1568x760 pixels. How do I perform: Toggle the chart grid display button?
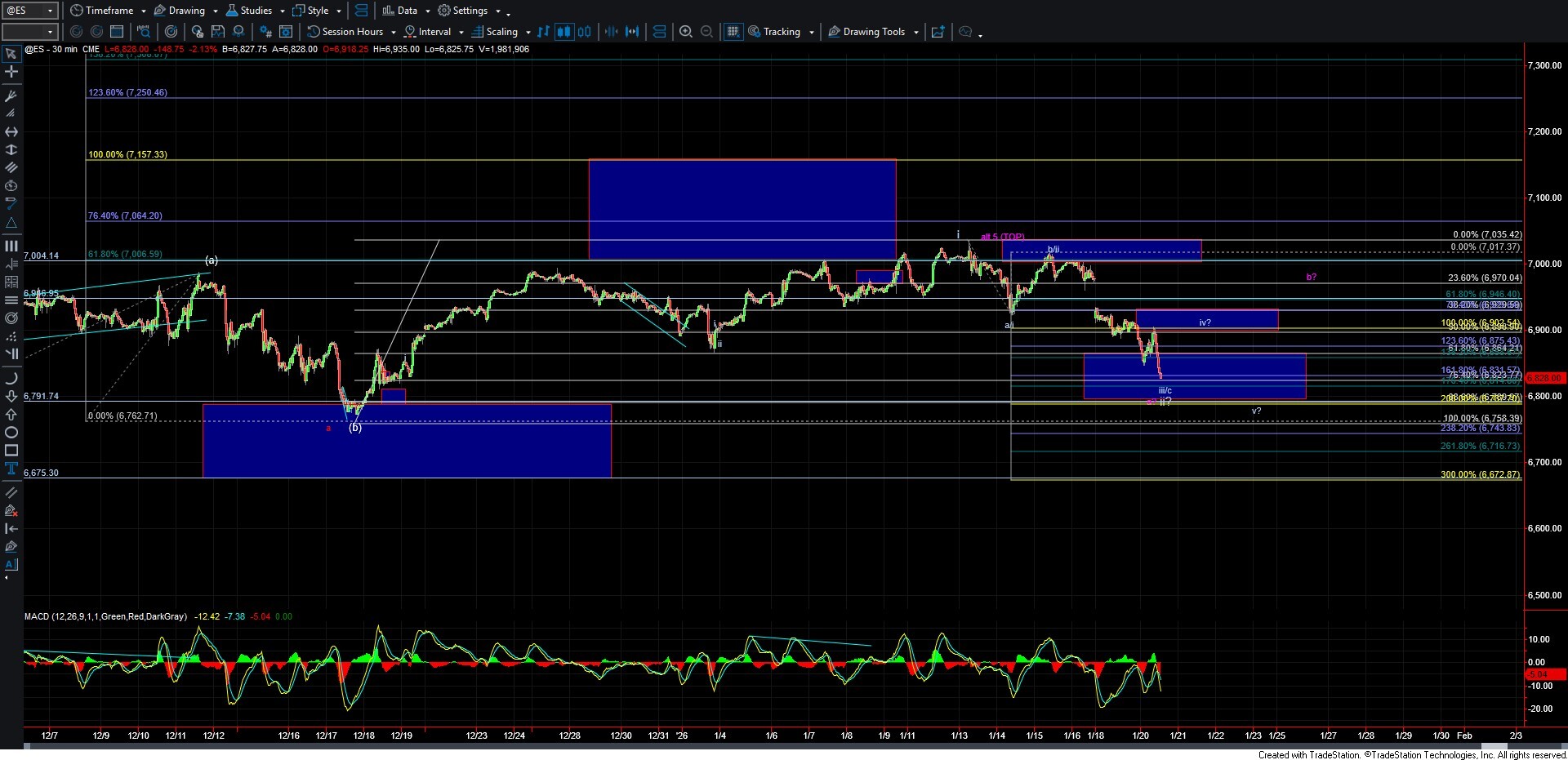point(733,32)
